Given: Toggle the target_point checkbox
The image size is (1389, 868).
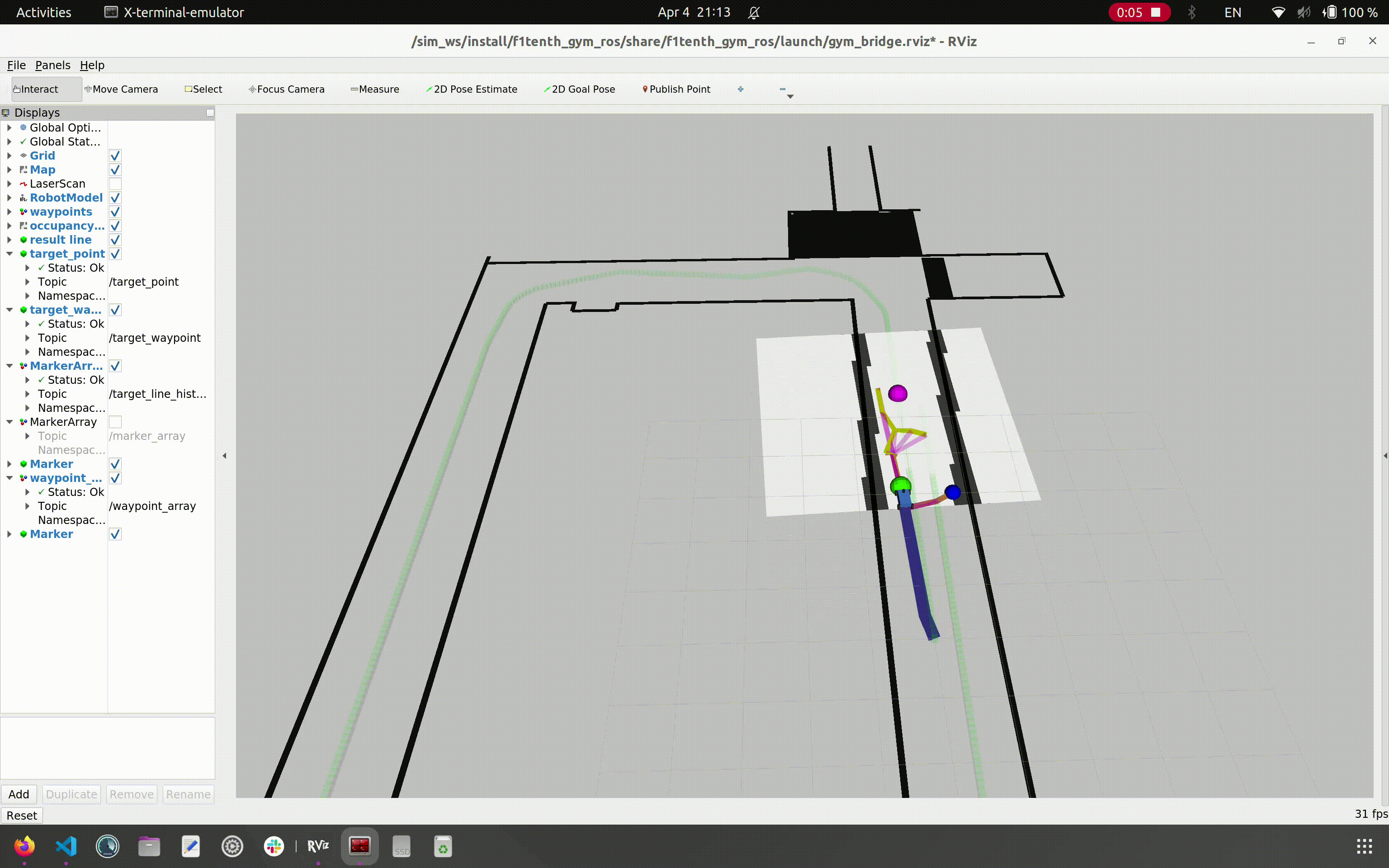Looking at the screenshot, I should tap(115, 254).
